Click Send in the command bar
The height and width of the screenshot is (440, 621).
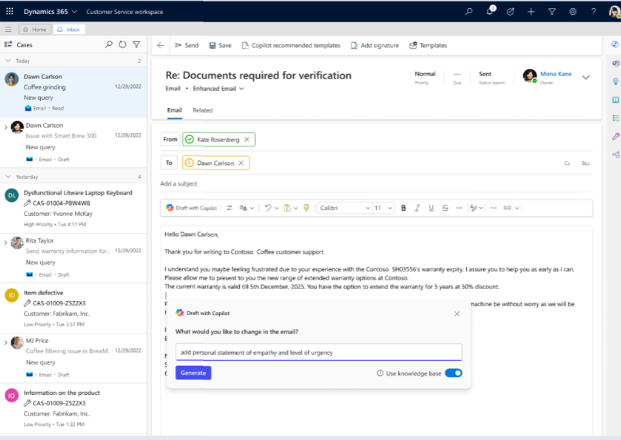187,45
